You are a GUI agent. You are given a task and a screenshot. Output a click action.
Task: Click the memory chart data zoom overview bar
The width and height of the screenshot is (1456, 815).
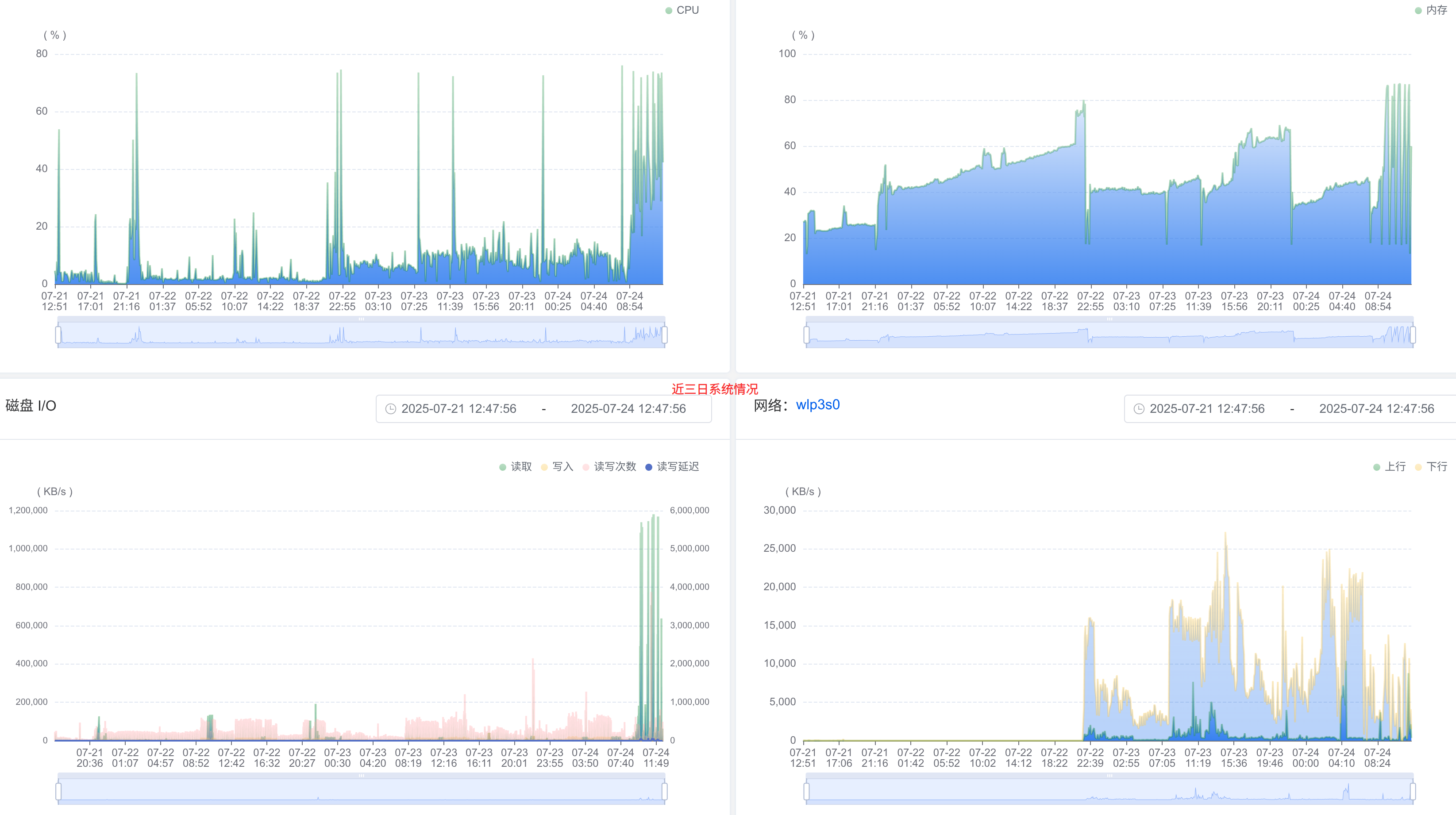pos(1109,334)
